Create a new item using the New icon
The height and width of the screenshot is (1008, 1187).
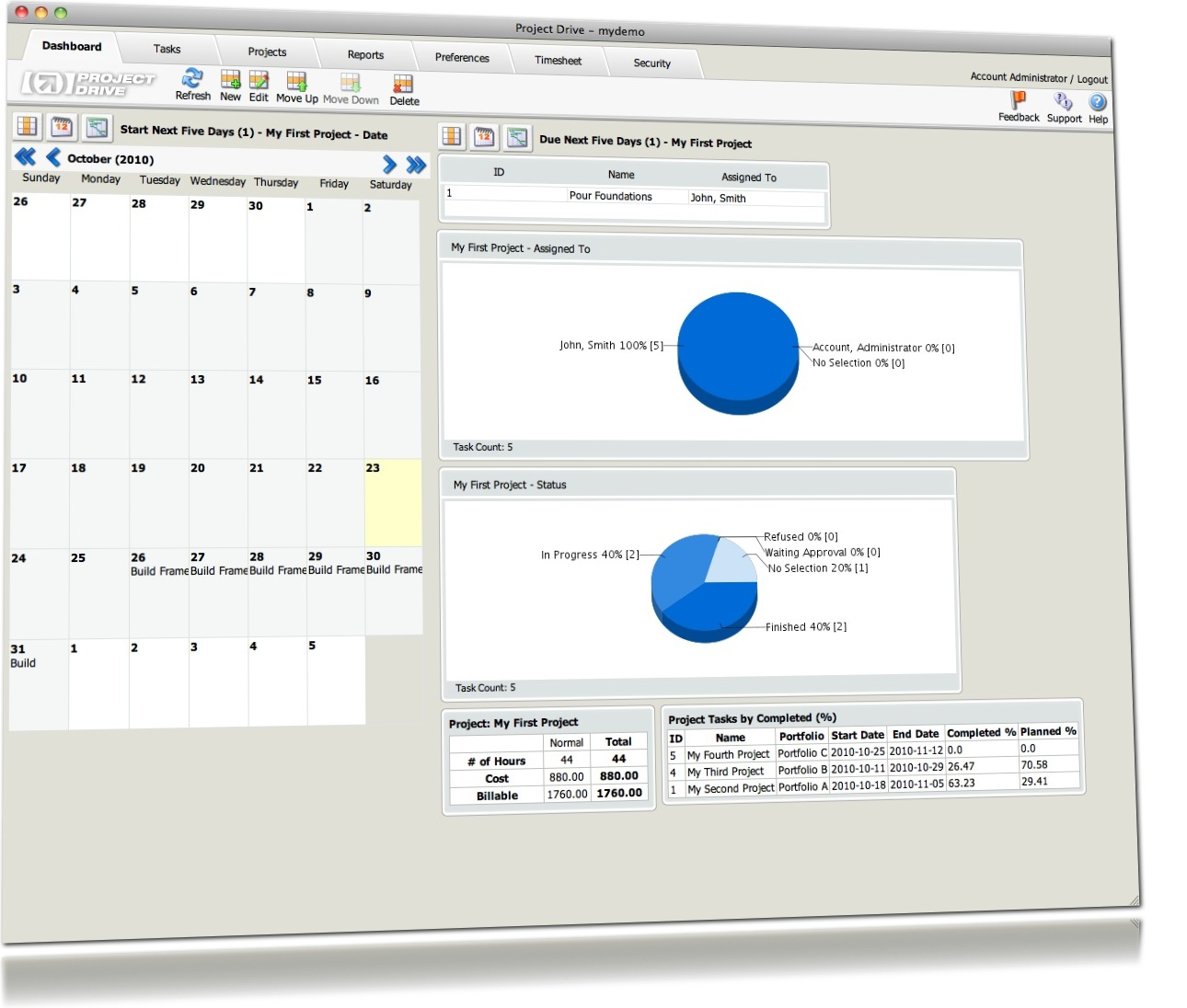(230, 85)
